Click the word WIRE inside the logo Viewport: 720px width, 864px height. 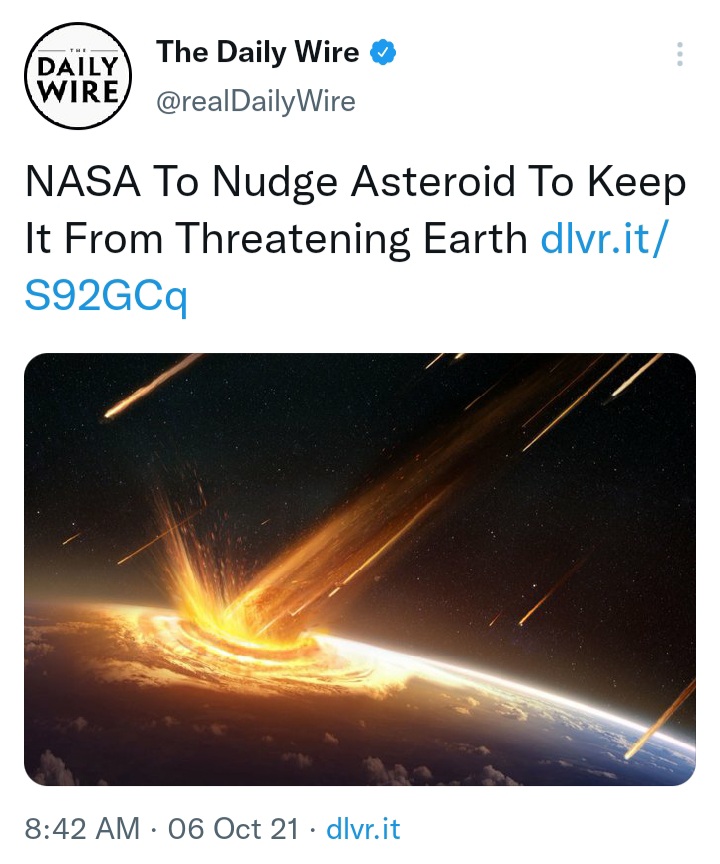80,91
